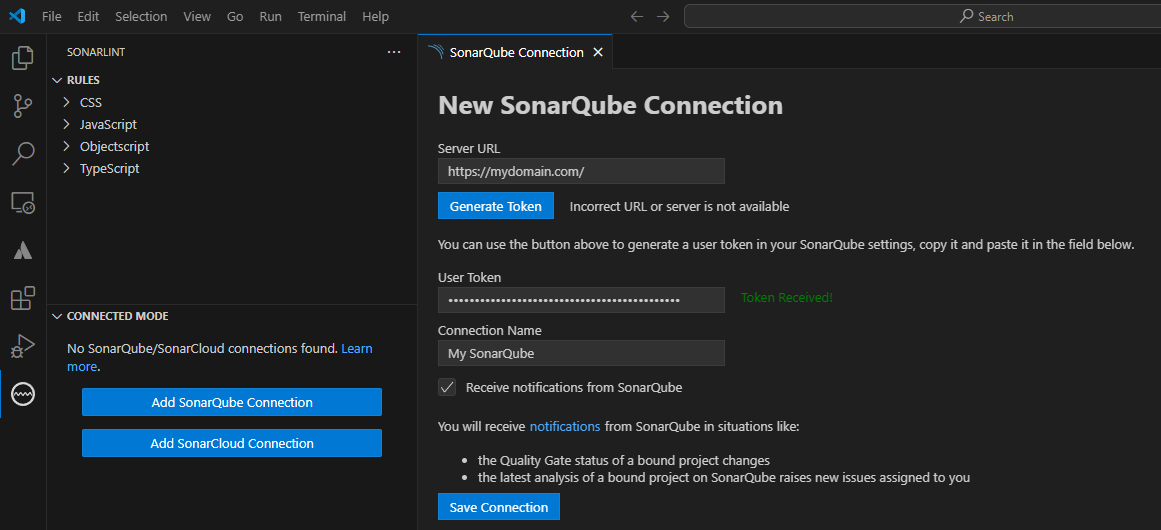The width and height of the screenshot is (1161, 530).
Task: Open the Run menu
Action: pyautogui.click(x=270, y=16)
